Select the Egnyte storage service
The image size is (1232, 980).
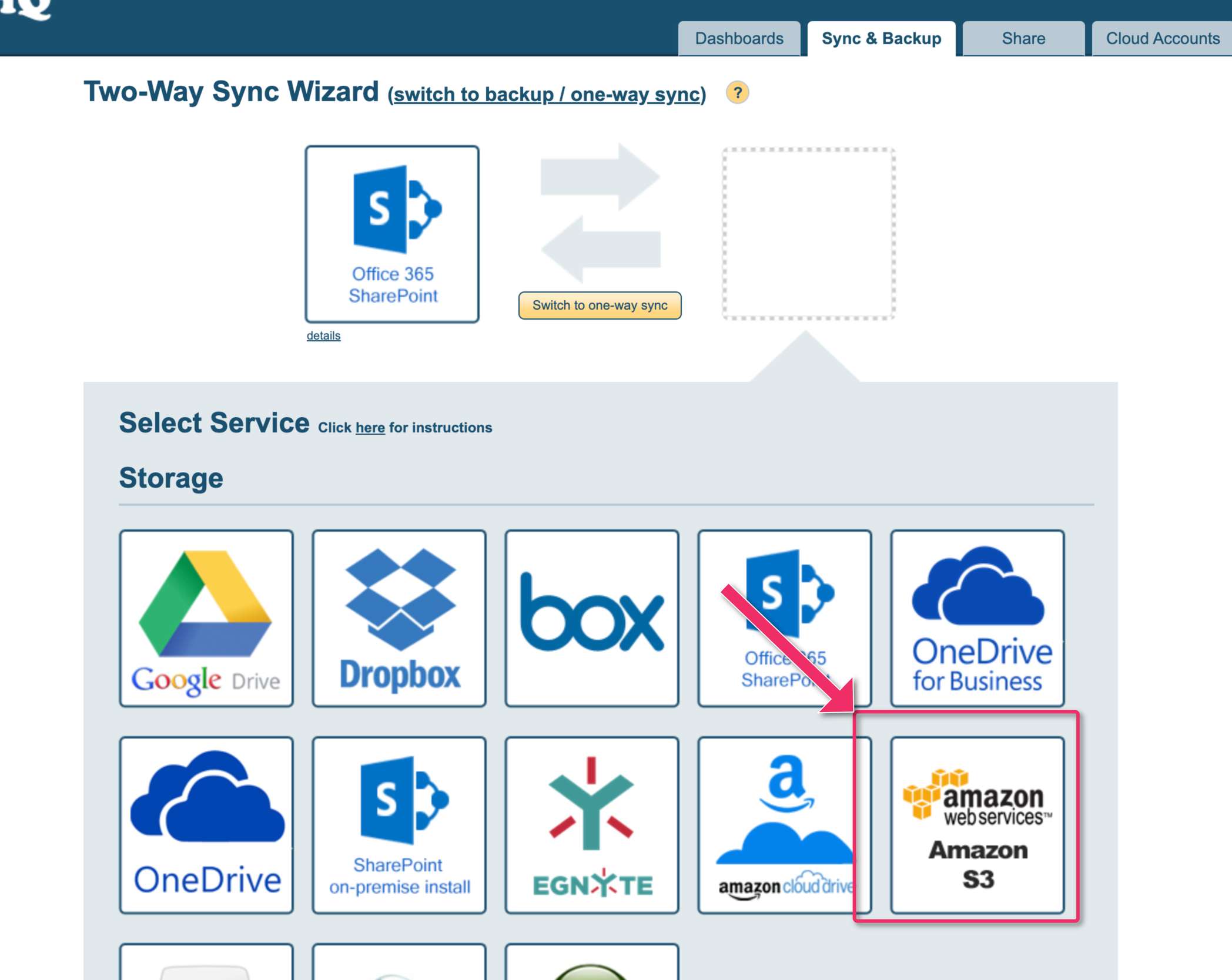[592, 825]
